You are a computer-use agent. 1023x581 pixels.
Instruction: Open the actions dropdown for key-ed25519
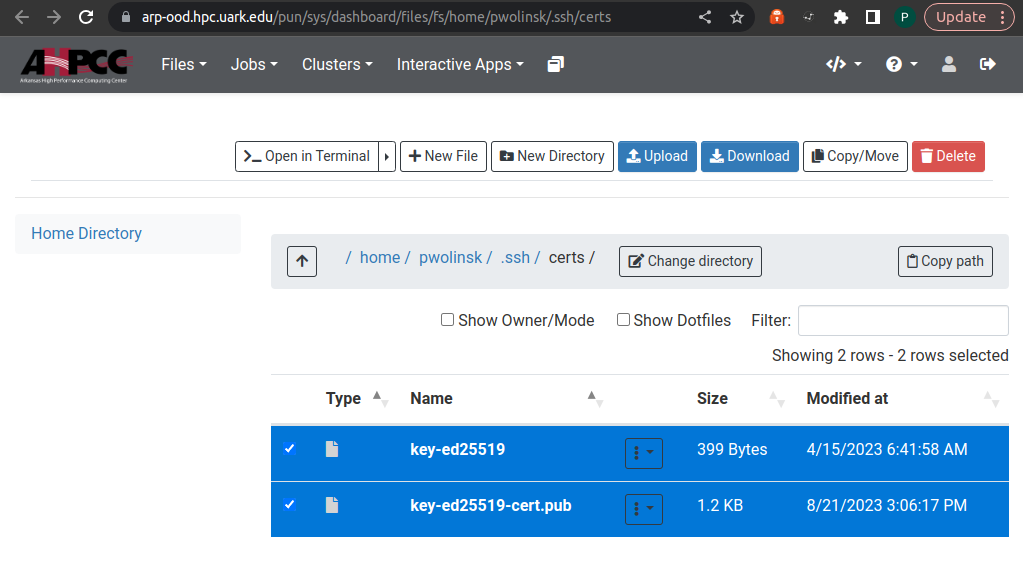pyautogui.click(x=643, y=453)
